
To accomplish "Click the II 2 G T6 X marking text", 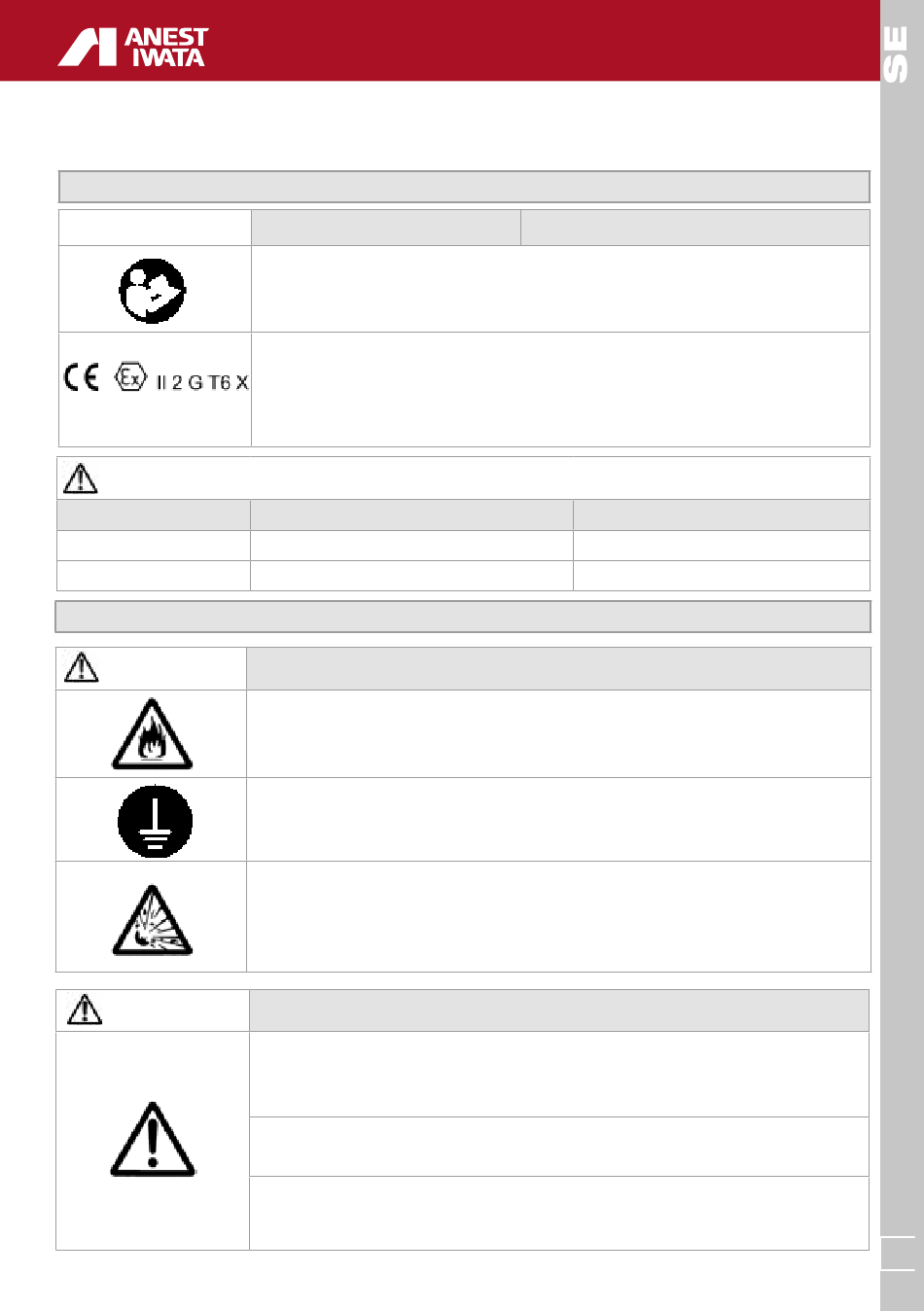I will coord(202,382).
